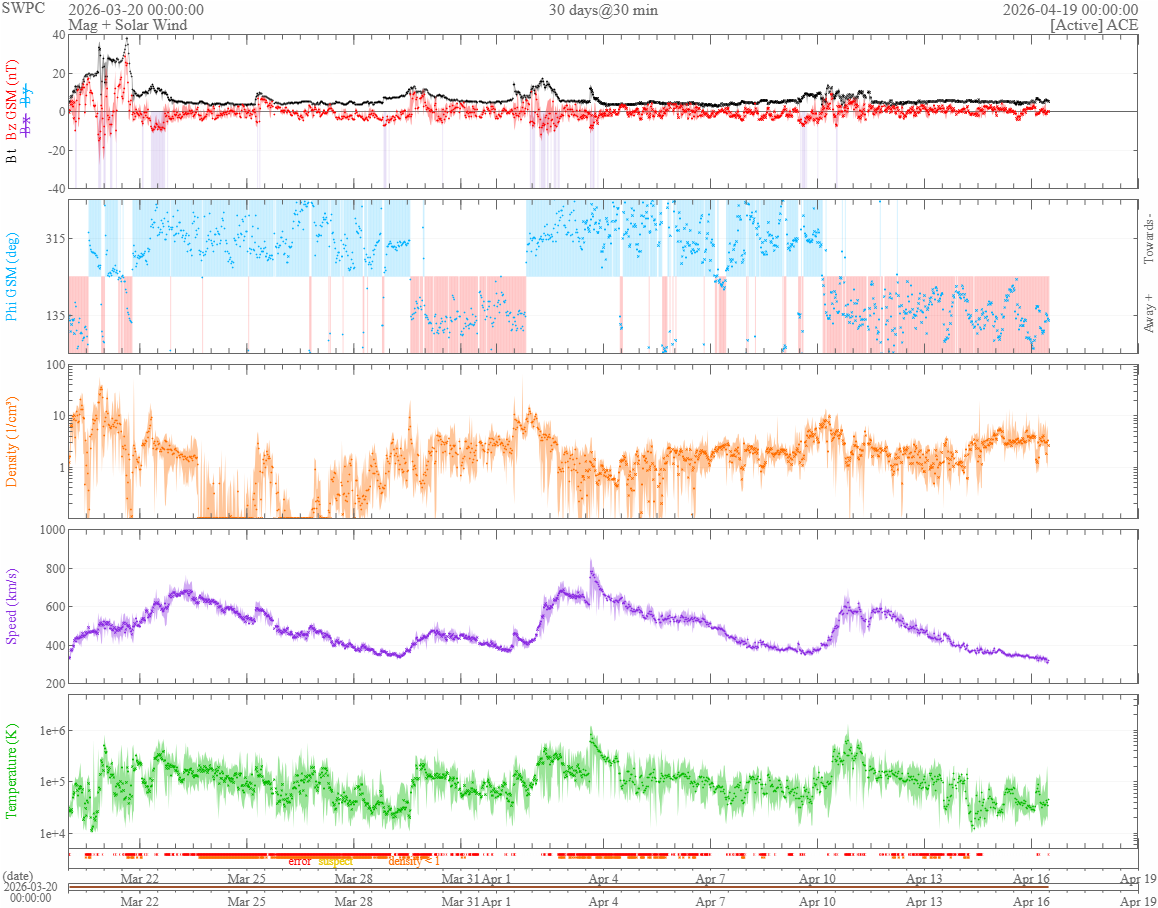
Task: Click the end date 2026-04-19 00:00:00
Action: click(x=1070, y=10)
